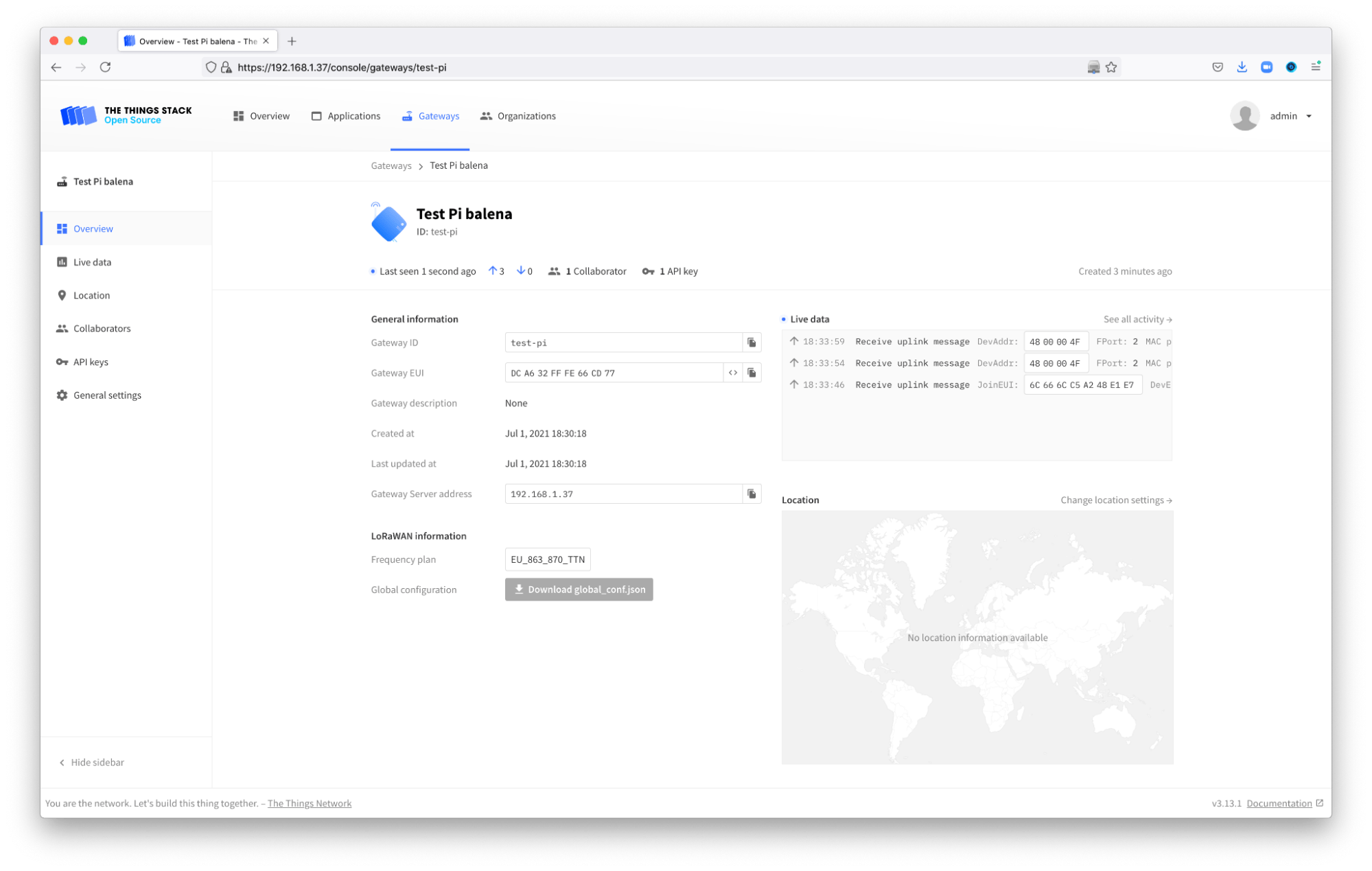Download global_conf.json file
The width and height of the screenshot is (1372, 871).
pyautogui.click(x=579, y=590)
